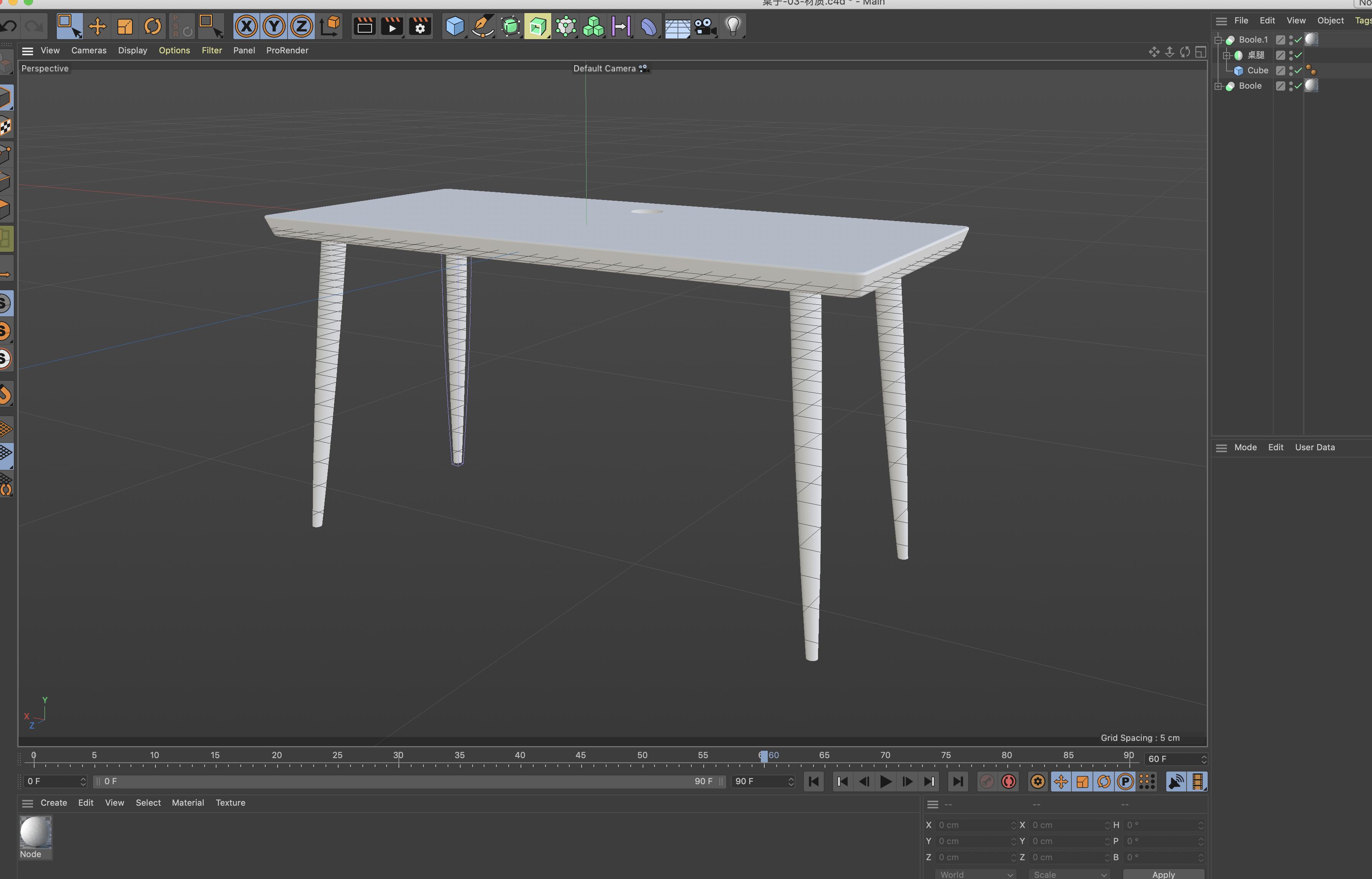1372x879 pixels.
Task: Open the Scale mode dropdown
Action: click(1069, 874)
